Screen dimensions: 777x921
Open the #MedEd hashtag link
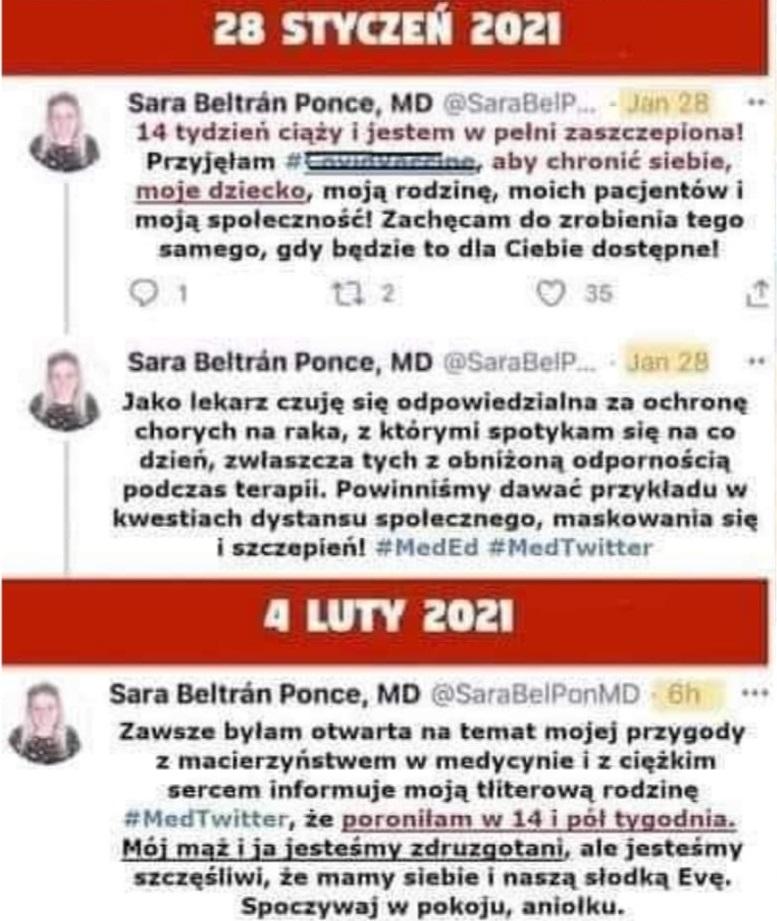427,547
